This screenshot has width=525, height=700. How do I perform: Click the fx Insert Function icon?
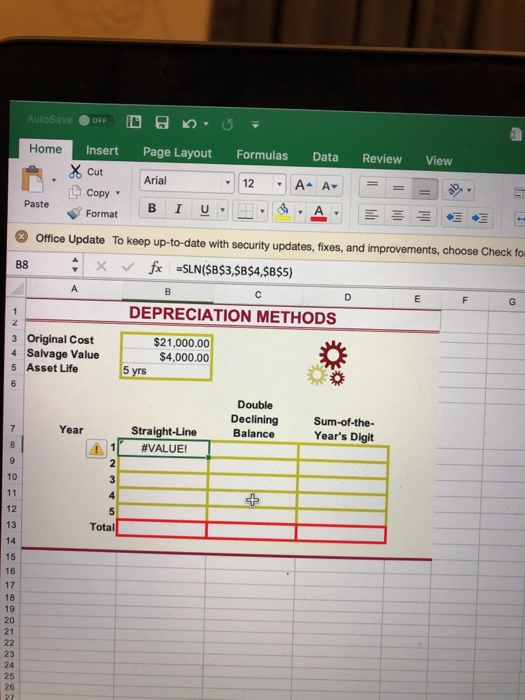(155, 268)
